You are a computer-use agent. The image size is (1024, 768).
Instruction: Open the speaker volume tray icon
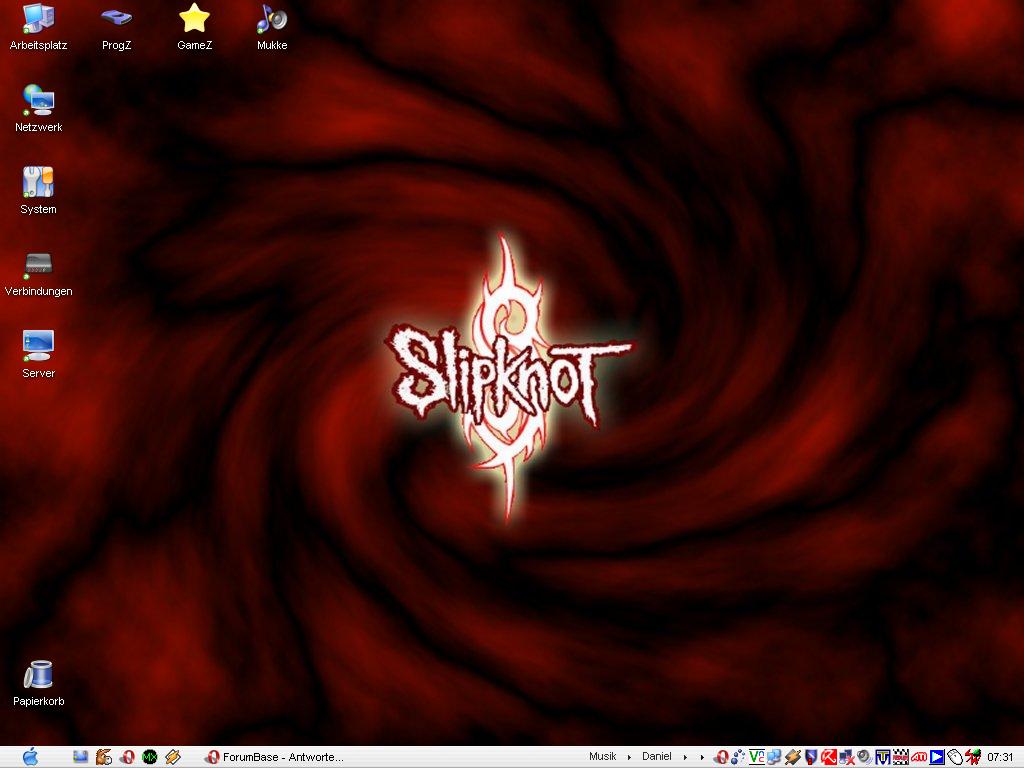pos(865,757)
